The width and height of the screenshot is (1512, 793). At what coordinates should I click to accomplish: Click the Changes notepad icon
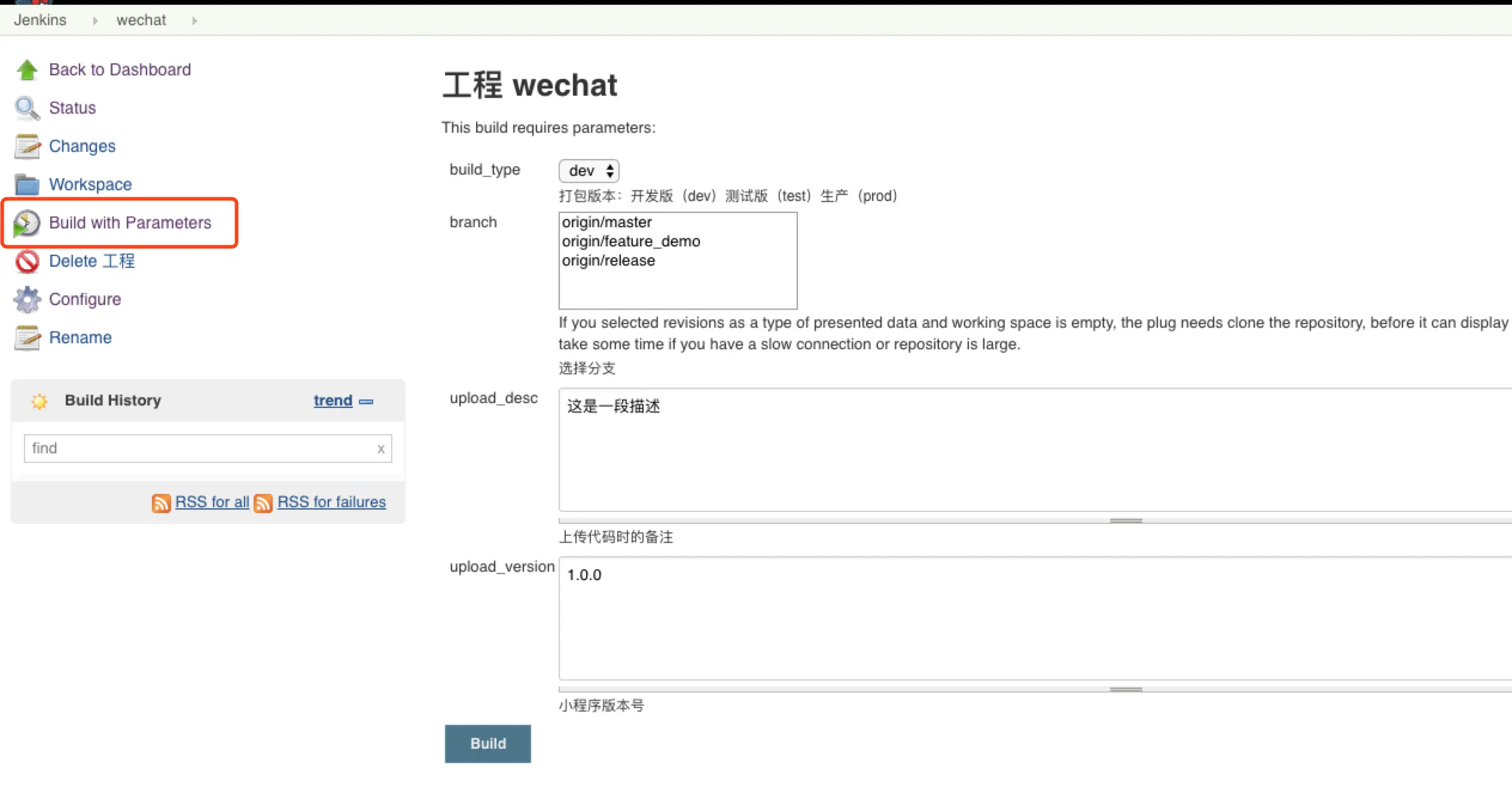coord(27,147)
